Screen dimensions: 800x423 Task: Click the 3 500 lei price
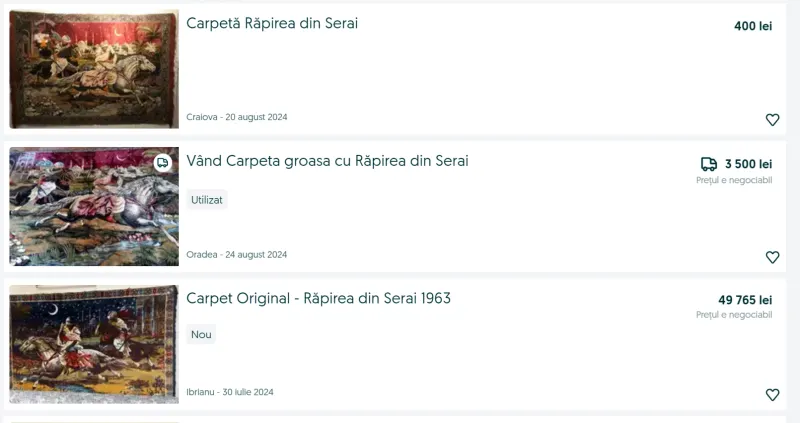click(x=748, y=164)
